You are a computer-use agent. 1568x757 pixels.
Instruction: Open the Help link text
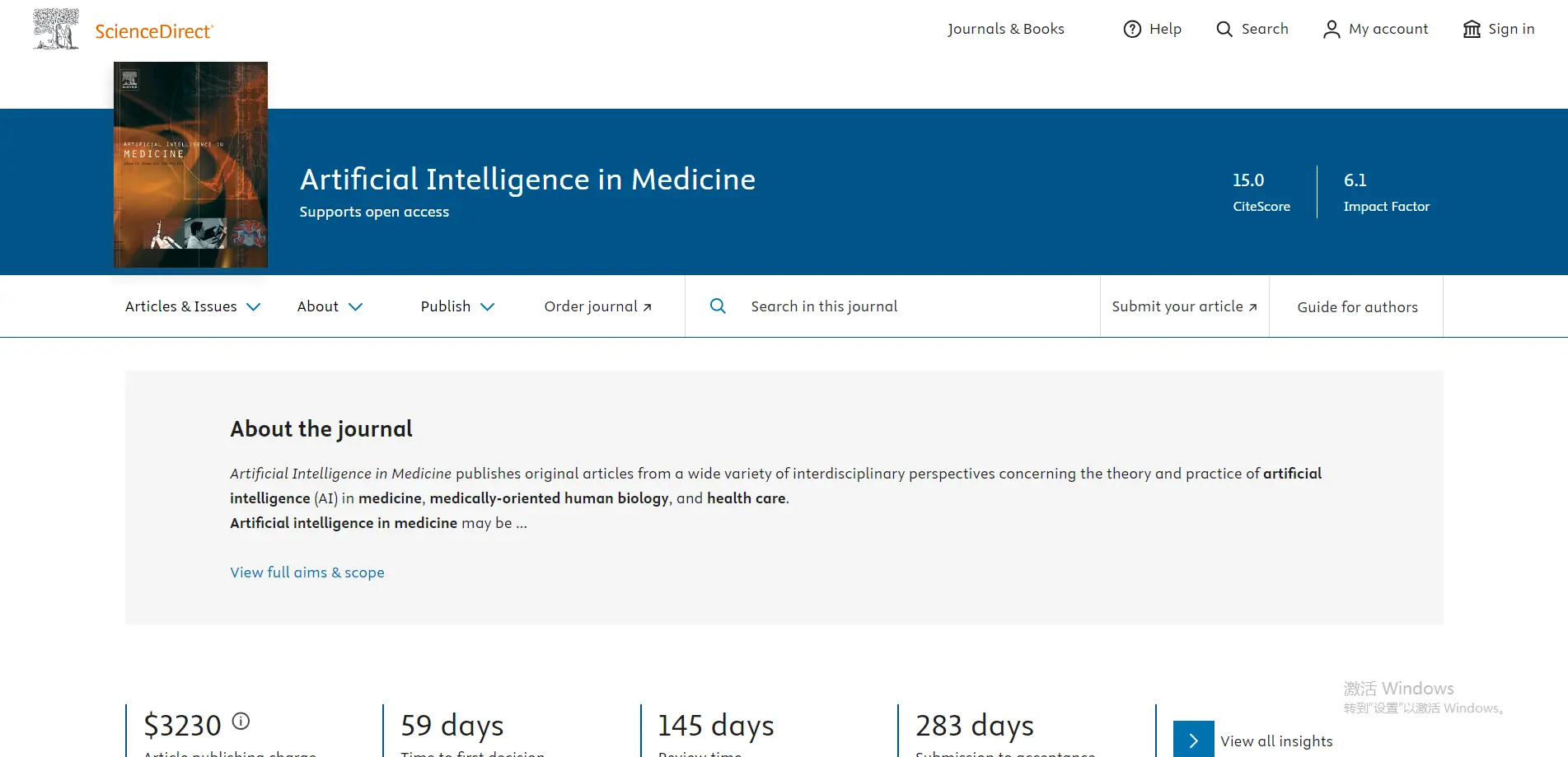[x=1165, y=29]
